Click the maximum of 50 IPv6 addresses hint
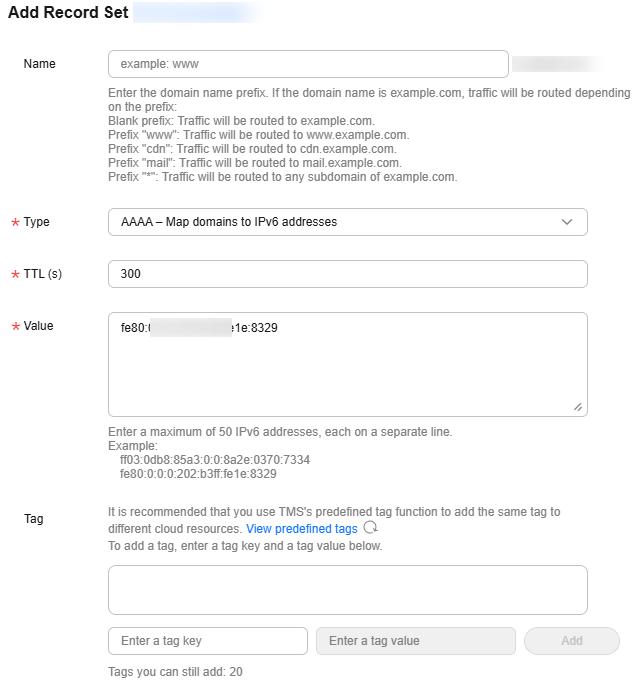Viewport: 642px width, 689px height. click(280, 432)
